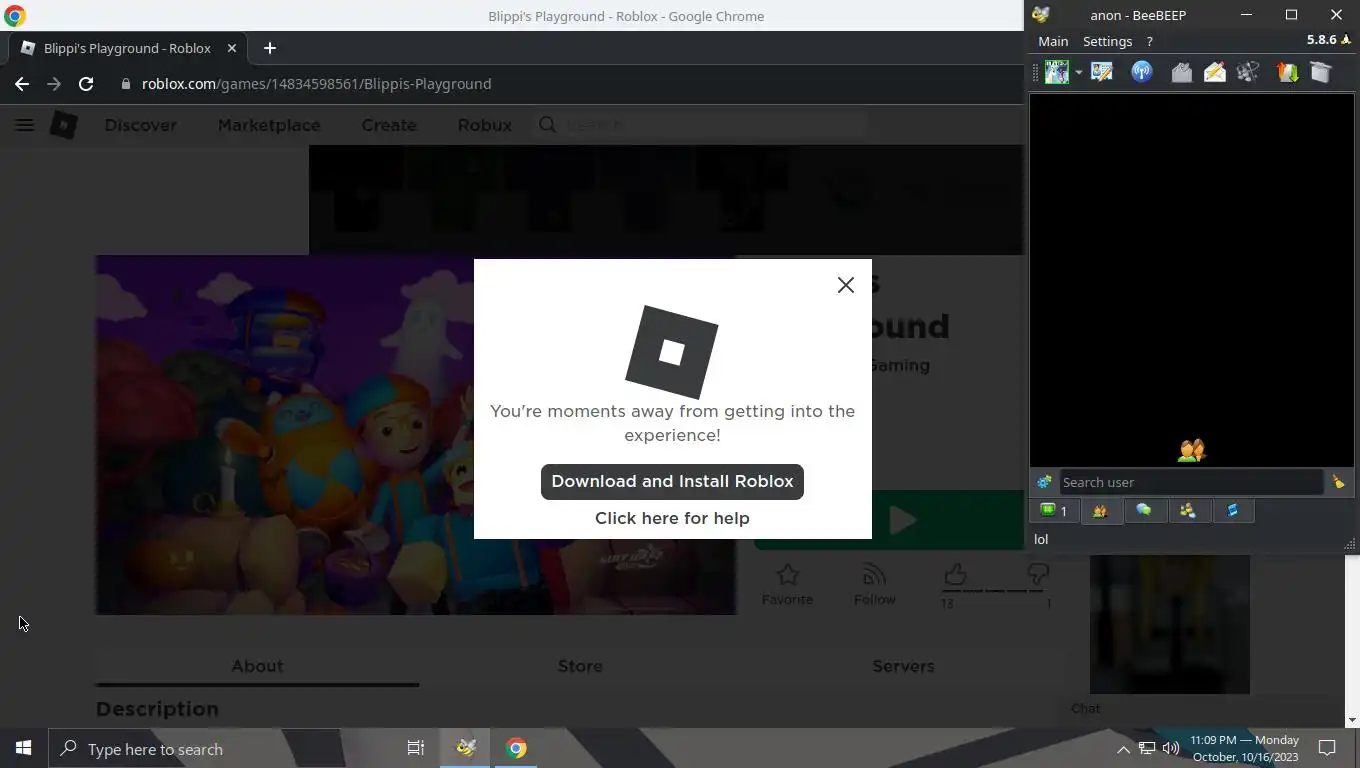Screen dimensions: 1360x768
Task: Click the envelope with pencil icon
Action: (x=1215, y=72)
